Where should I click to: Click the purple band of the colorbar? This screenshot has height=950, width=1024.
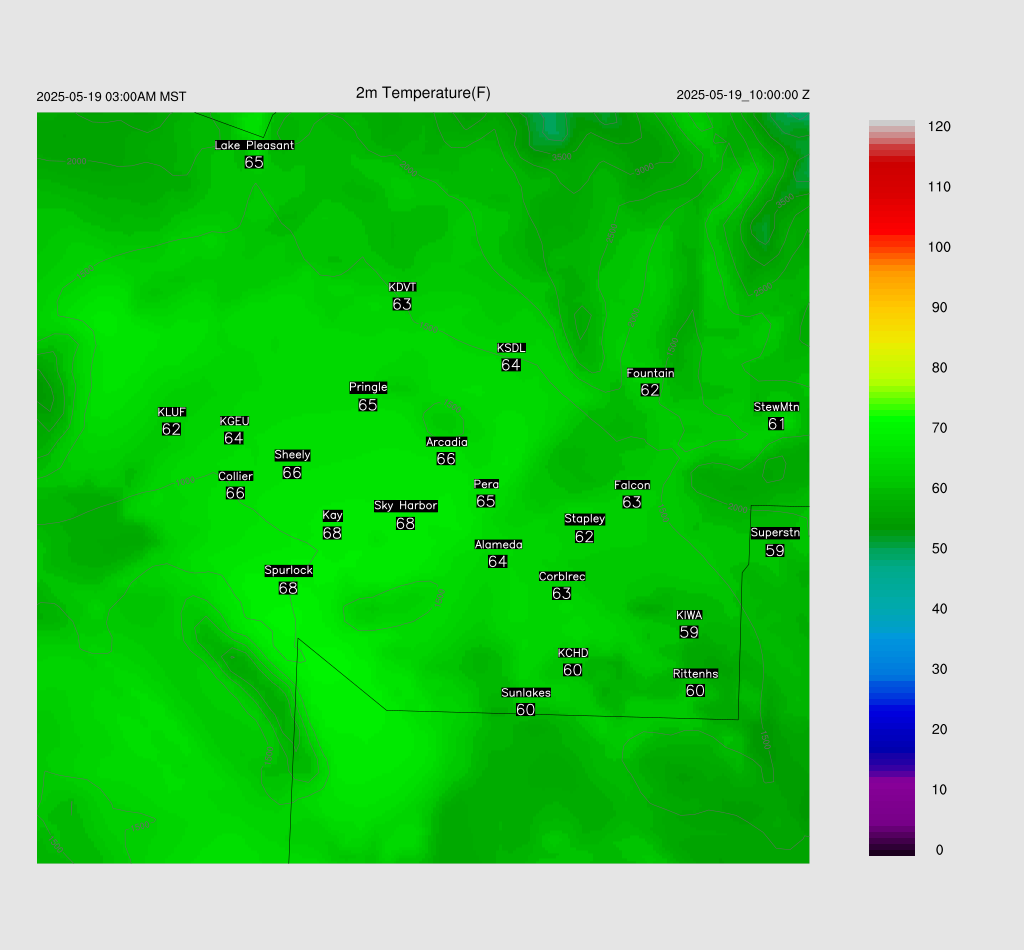pos(891,800)
